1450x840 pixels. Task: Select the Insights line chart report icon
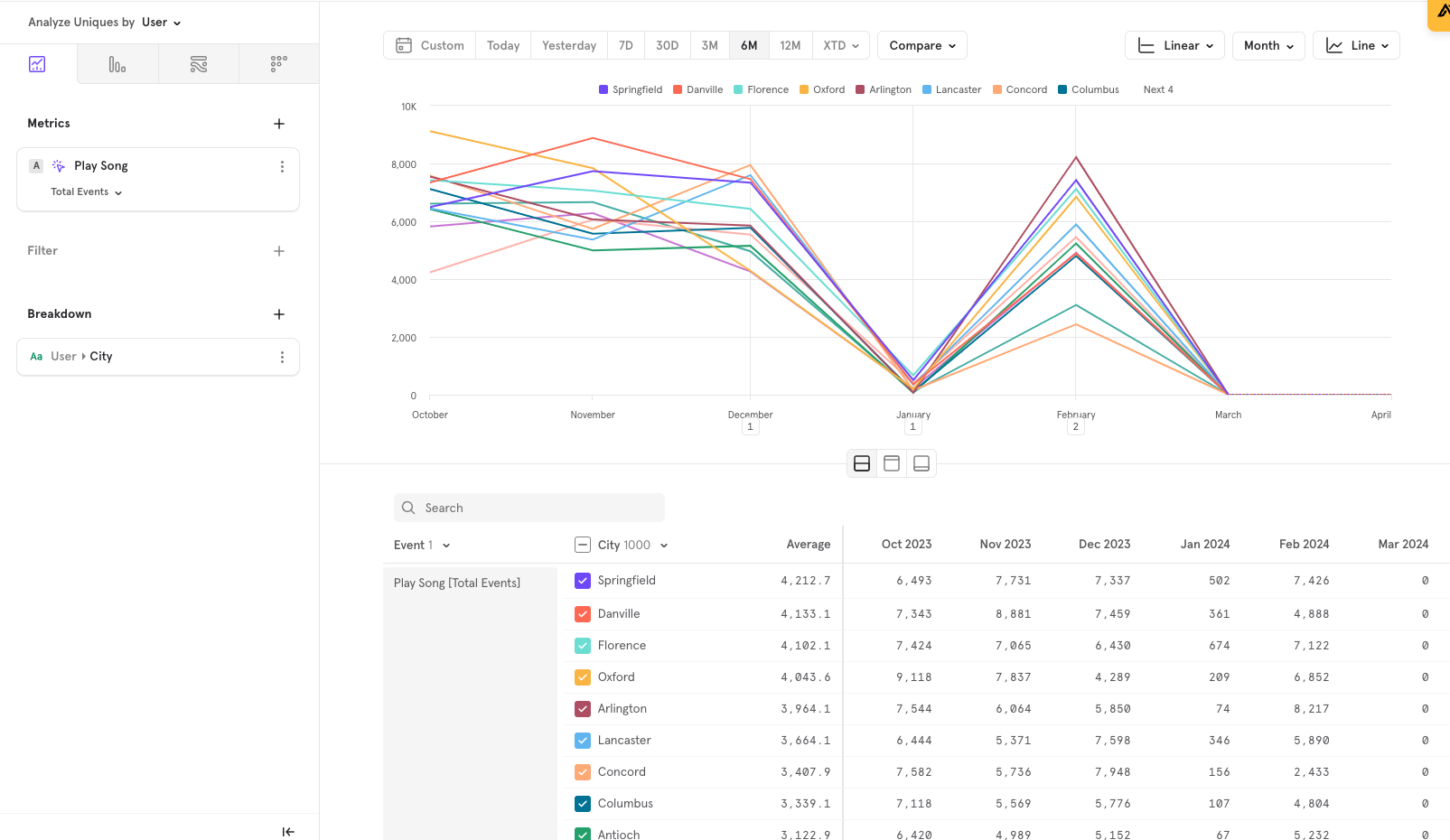(x=37, y=64)
